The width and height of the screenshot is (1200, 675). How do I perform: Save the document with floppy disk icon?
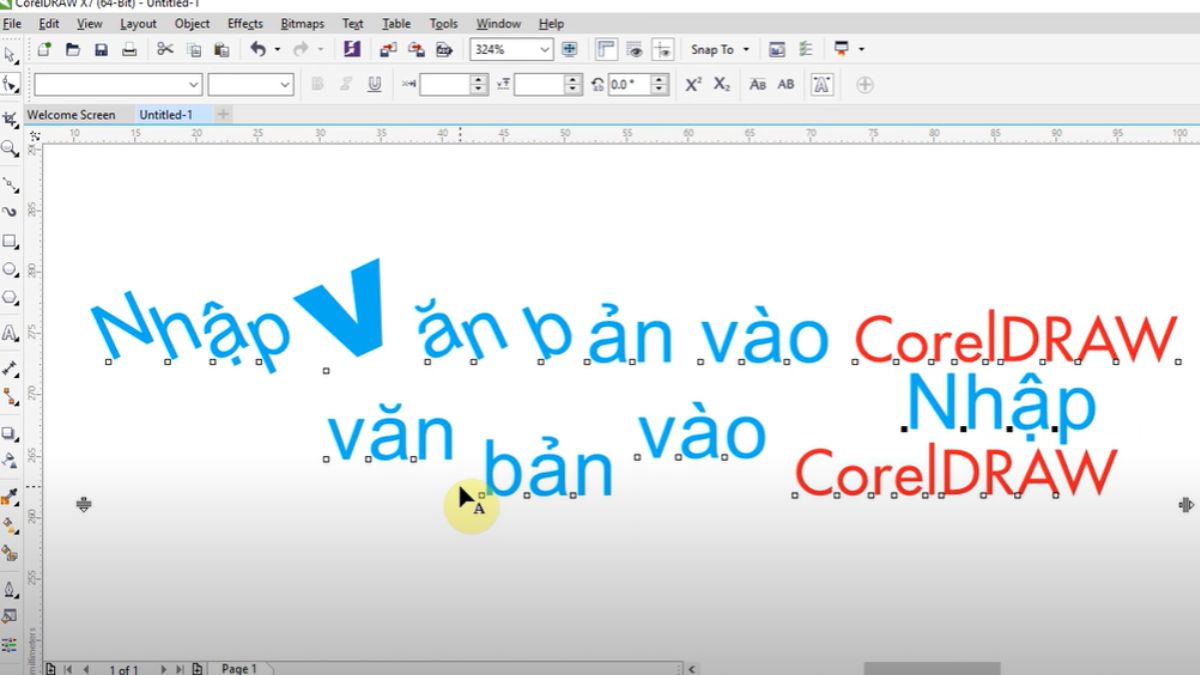101,49
